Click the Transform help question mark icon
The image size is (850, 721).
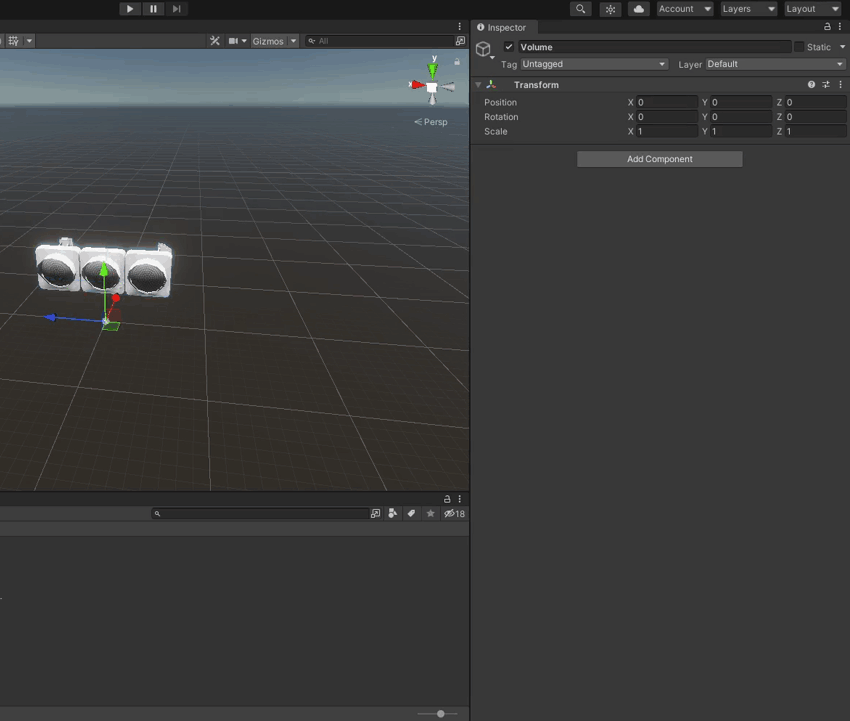click(x=810, y=84)
